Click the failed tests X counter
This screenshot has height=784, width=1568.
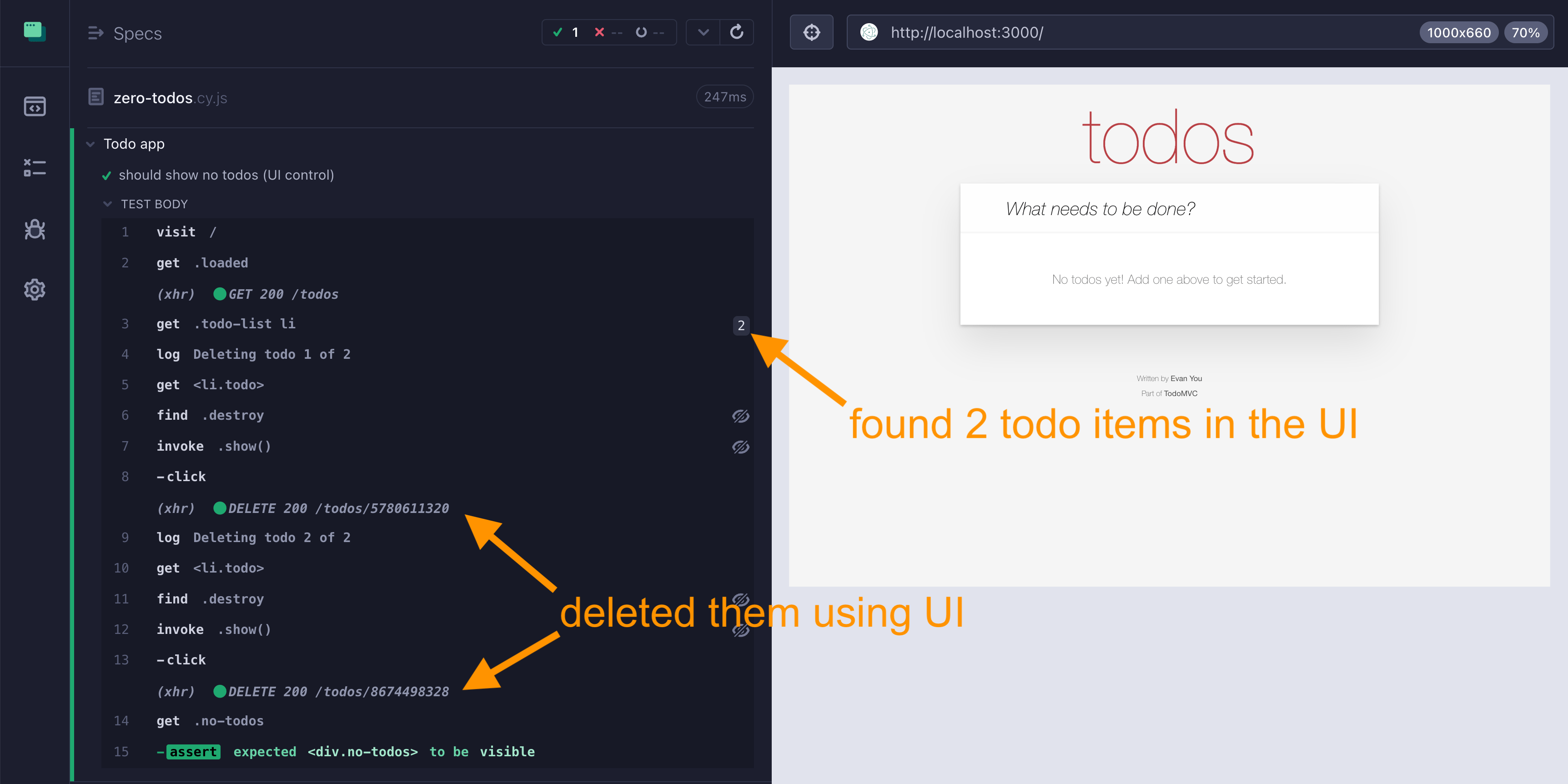[x=608, y=32]
